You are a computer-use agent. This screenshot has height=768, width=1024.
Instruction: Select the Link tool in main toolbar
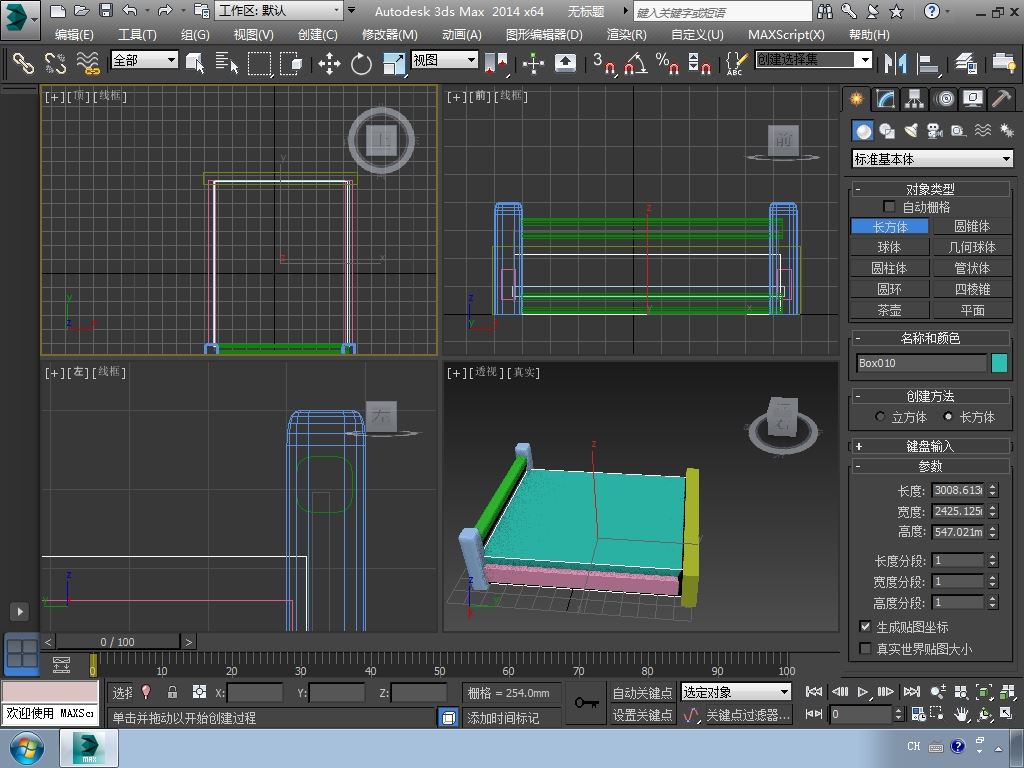23,63
